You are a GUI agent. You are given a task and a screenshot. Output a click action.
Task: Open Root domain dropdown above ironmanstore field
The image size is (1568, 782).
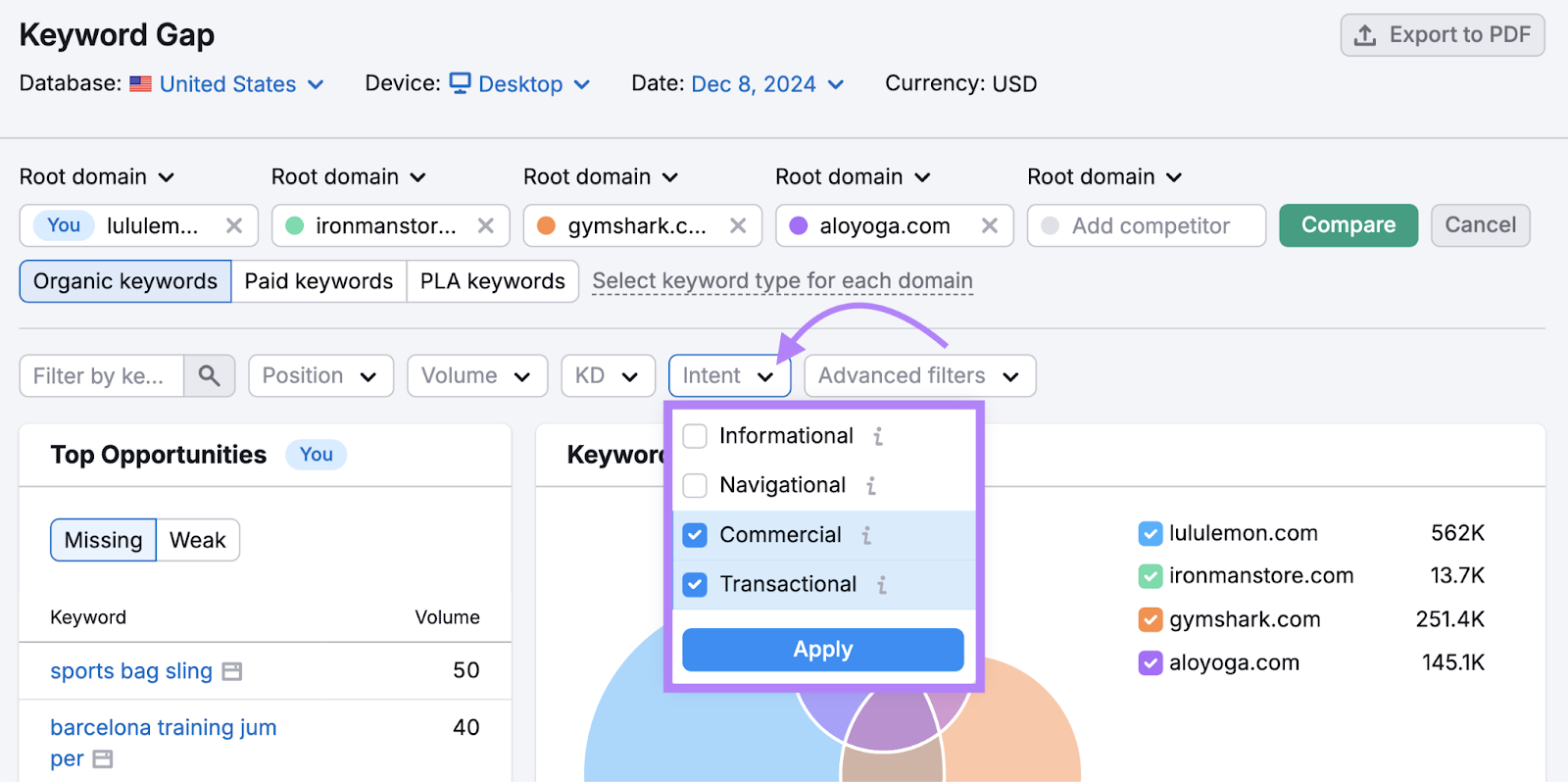[349, 177]
